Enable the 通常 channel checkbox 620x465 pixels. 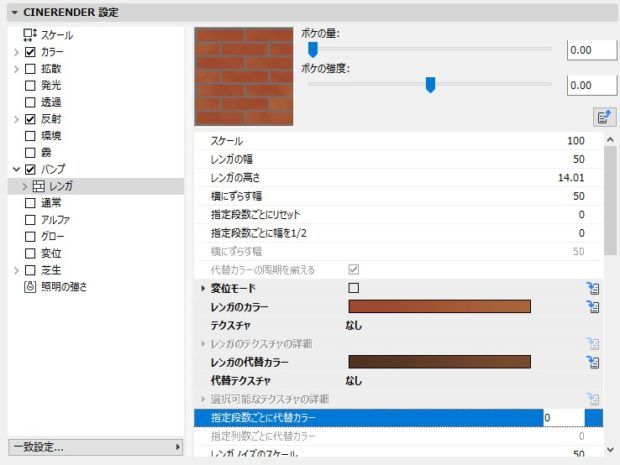30,203
